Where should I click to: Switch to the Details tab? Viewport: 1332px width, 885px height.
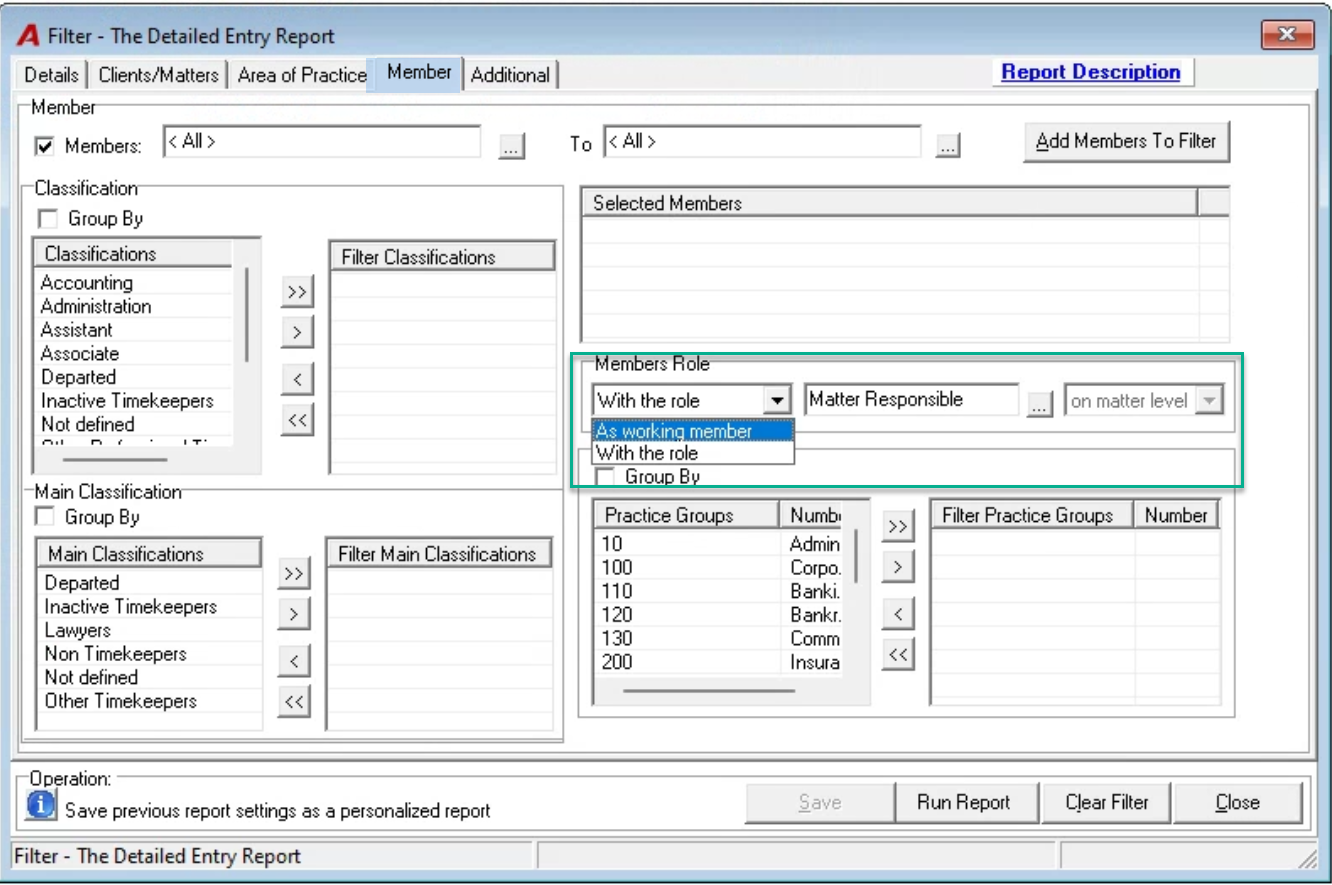(x=52, y=75)
